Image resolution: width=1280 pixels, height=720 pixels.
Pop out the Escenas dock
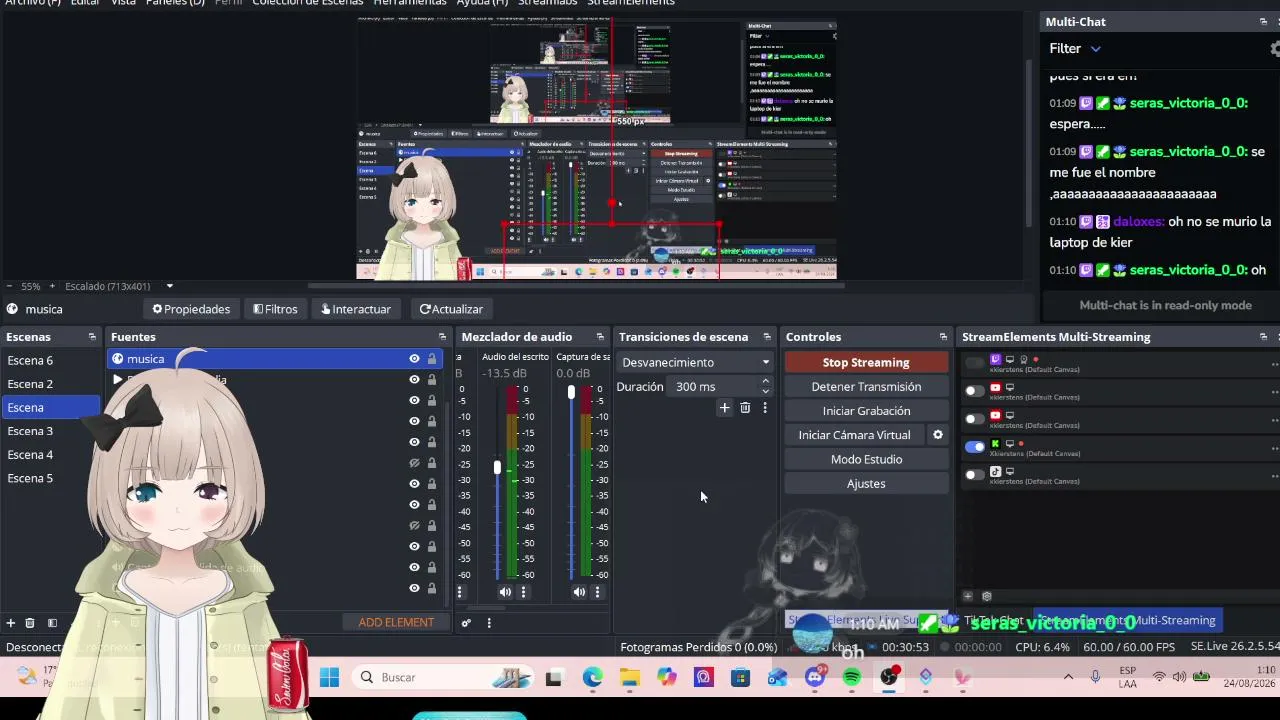[x=92, y=337]
